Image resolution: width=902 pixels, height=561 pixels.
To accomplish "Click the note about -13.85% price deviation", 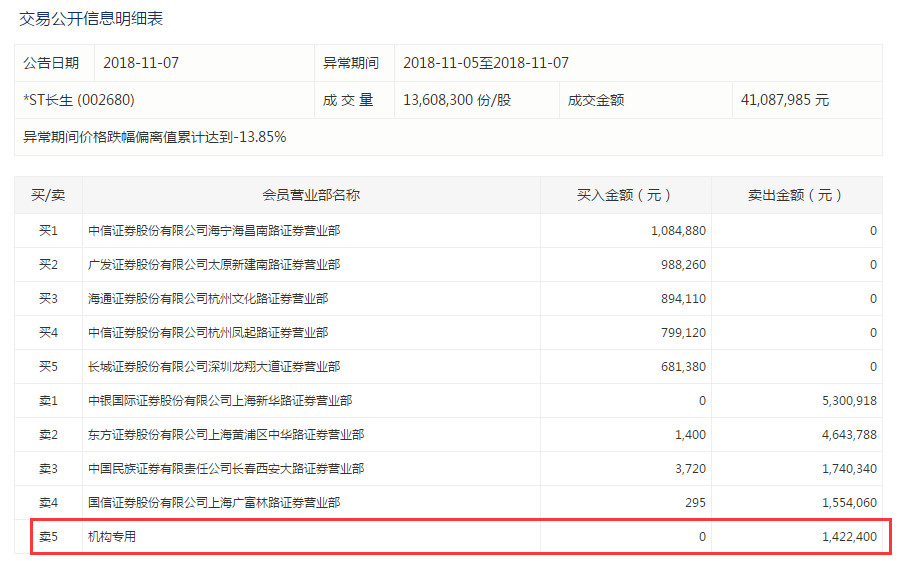I will pyautogui.click(x=154, y=137).
